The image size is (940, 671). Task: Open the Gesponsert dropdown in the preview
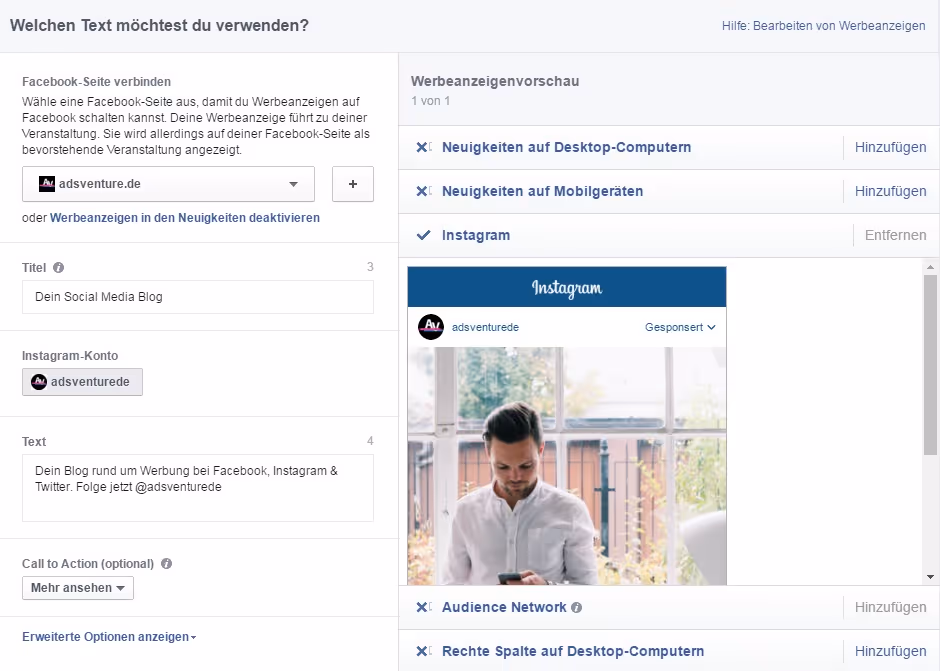tap(680, 327)
